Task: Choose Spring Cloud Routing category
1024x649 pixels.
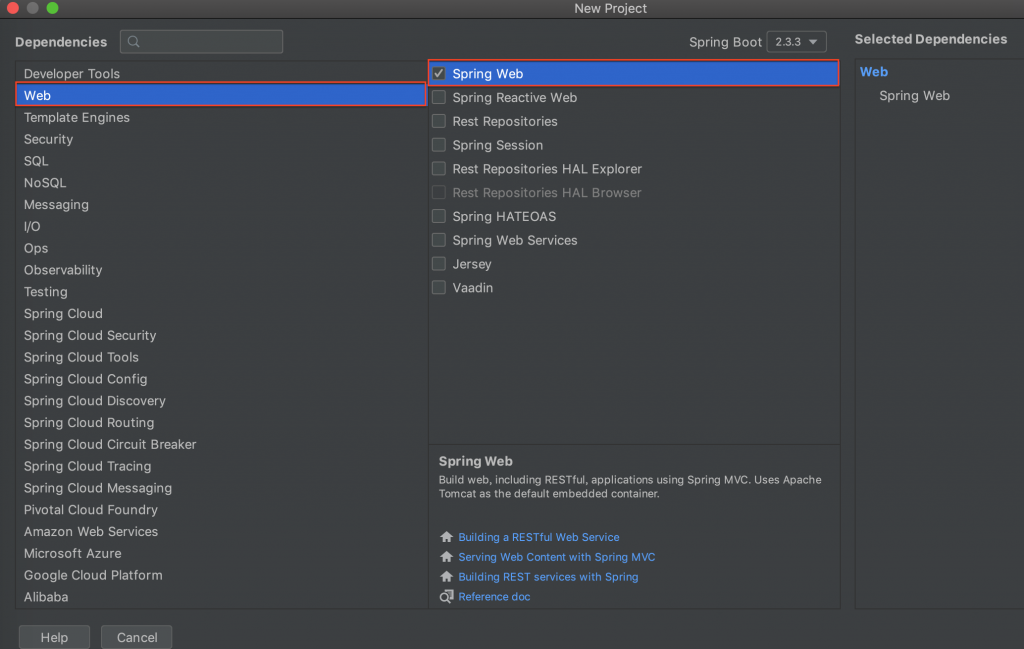Action: 221,422
